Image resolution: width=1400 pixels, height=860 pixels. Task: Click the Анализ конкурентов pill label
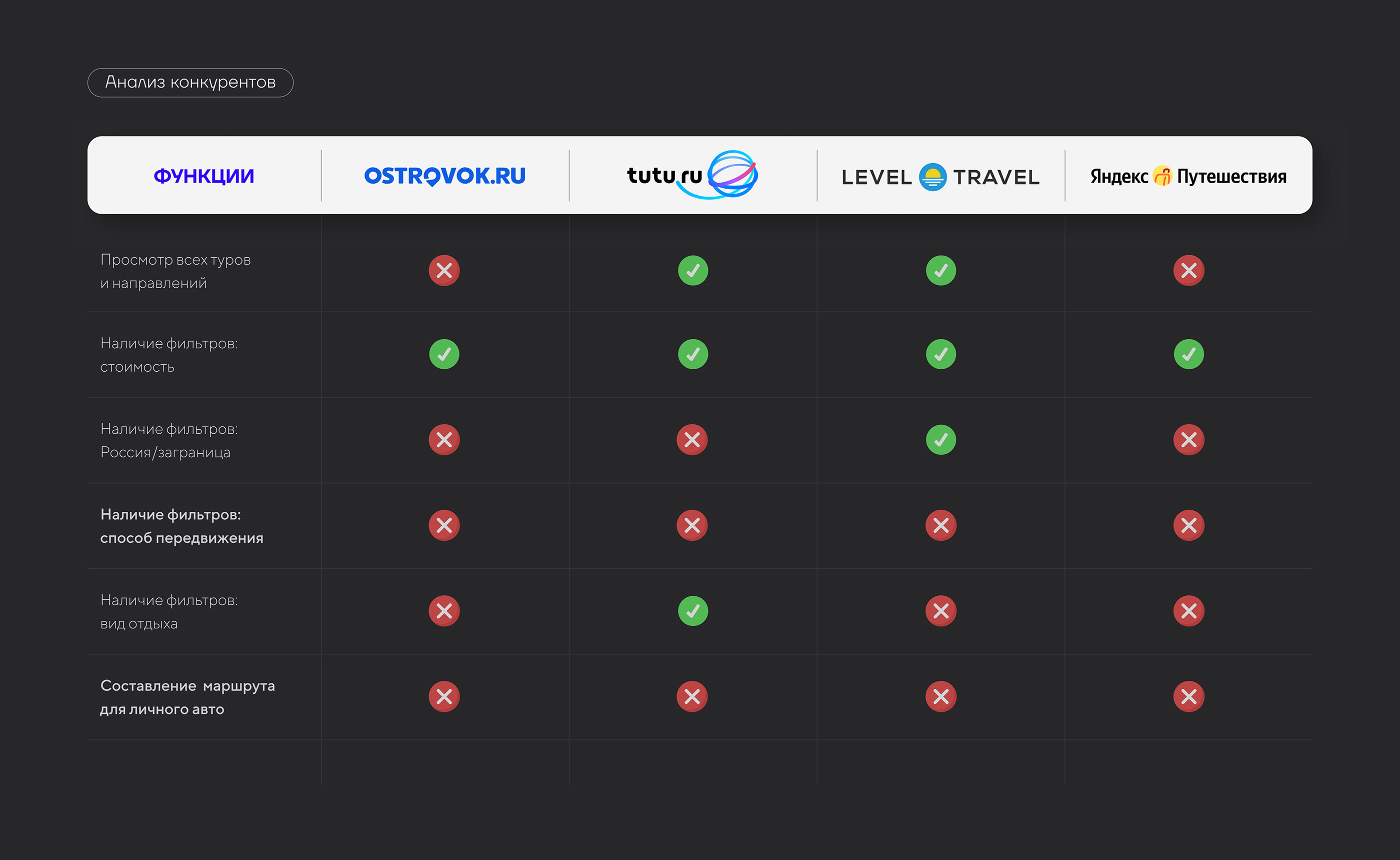pyautogui.click(x=190, y=83)
